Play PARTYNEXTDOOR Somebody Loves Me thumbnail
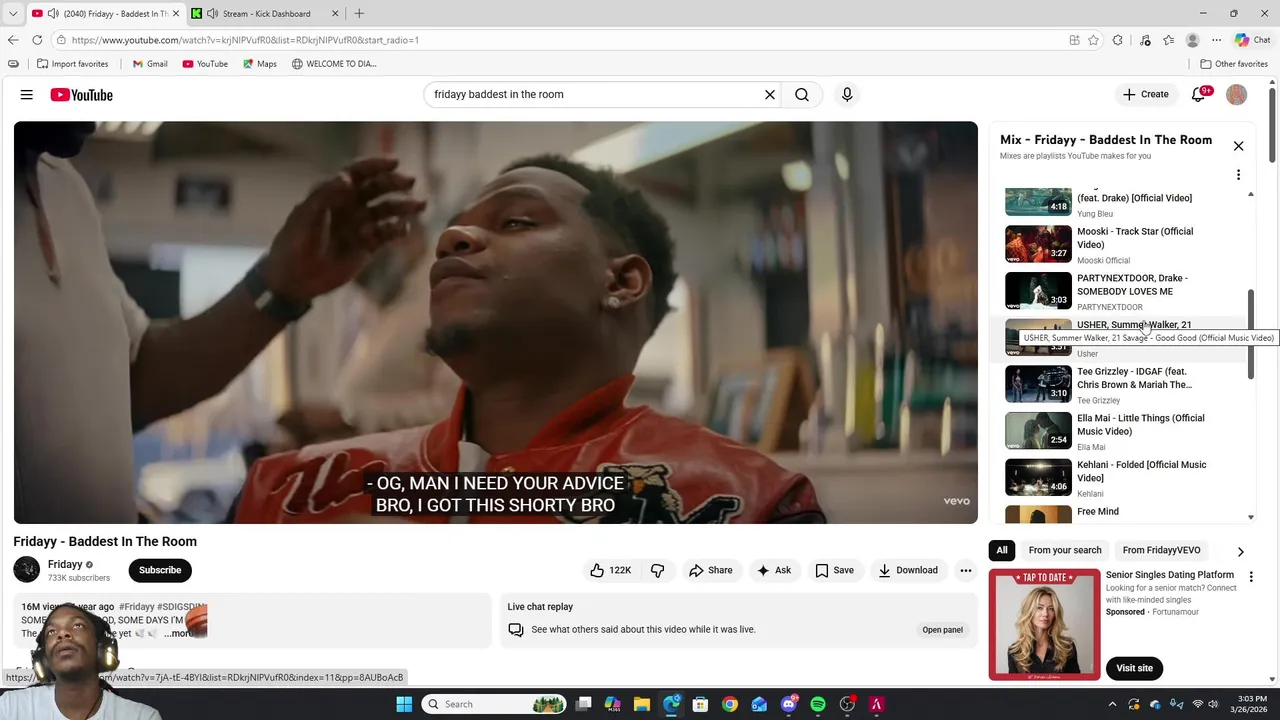The height and width of the screenshot is (720, 1280). (x=1038, y=291)
